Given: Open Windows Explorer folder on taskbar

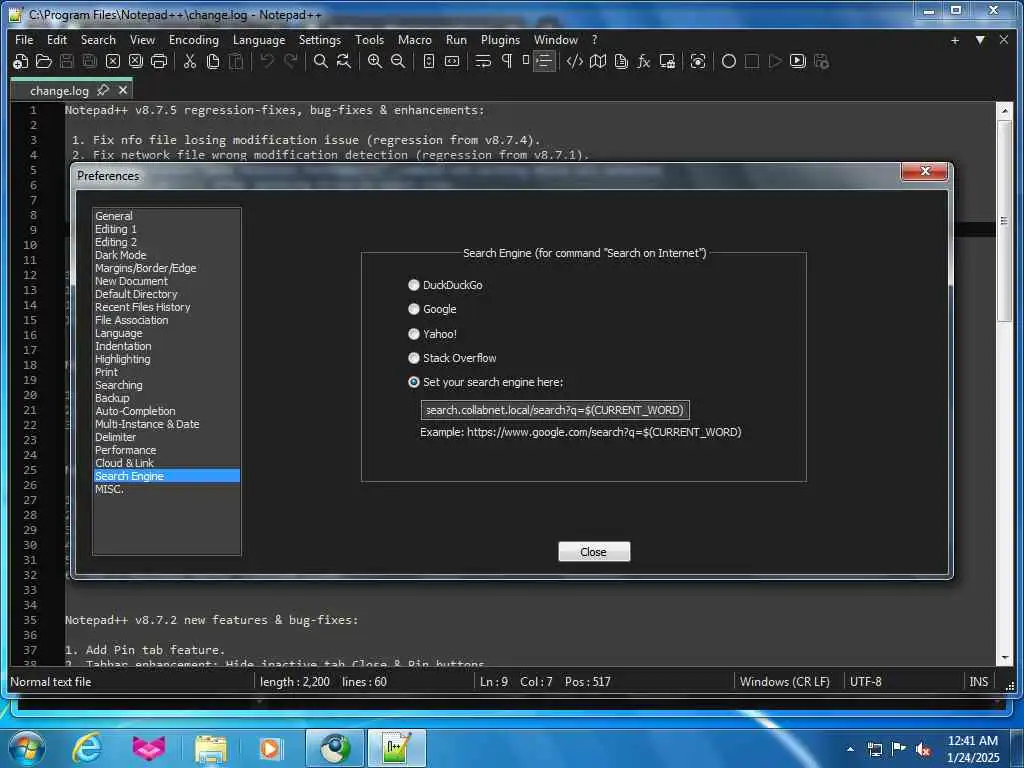Looking at the screenshot, I should [x=210, y=749].
